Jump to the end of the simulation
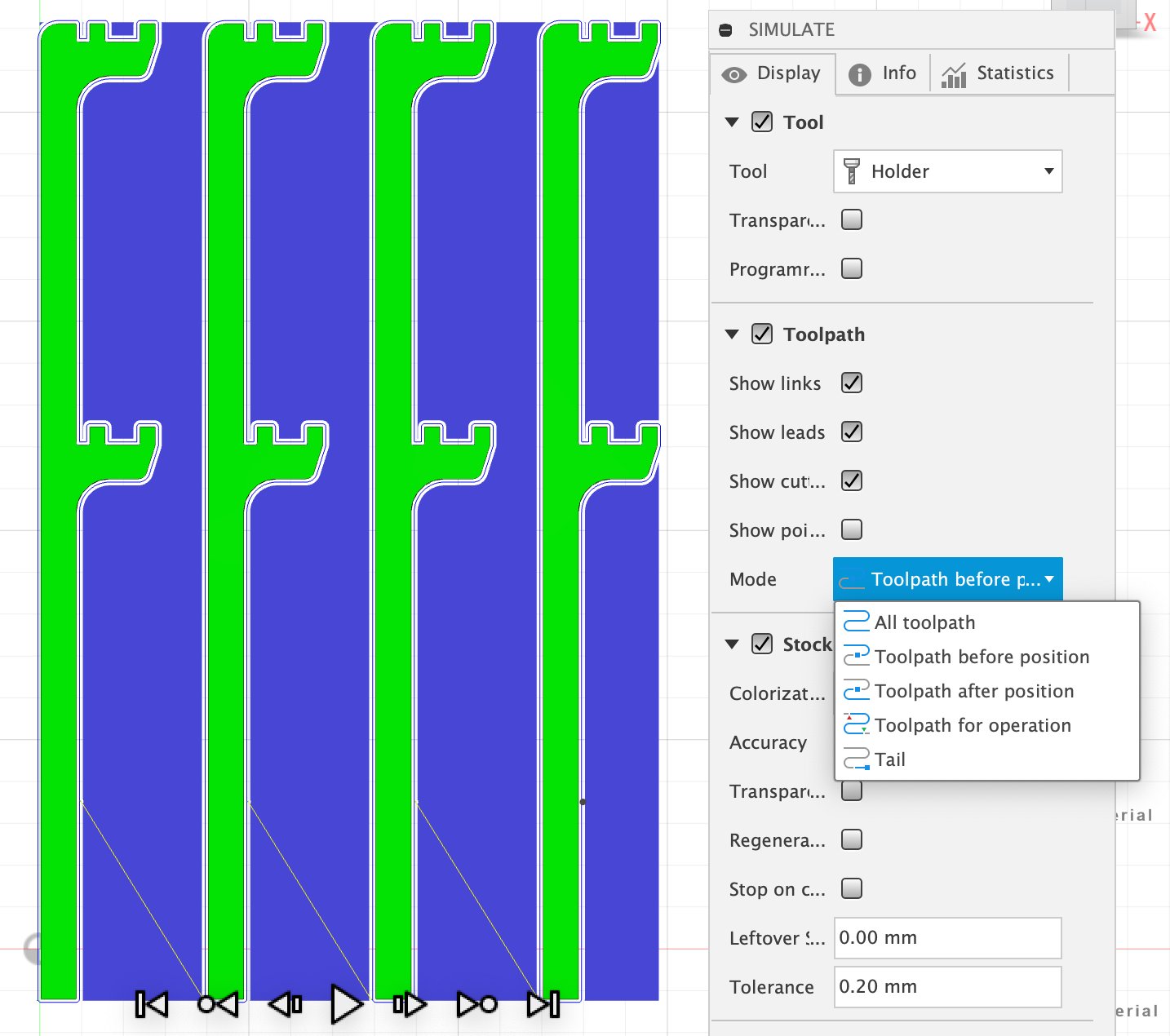Image resolution: width=1170 pixels, height=1036 pixels. pyautogui.click(x=543, y=1004)
